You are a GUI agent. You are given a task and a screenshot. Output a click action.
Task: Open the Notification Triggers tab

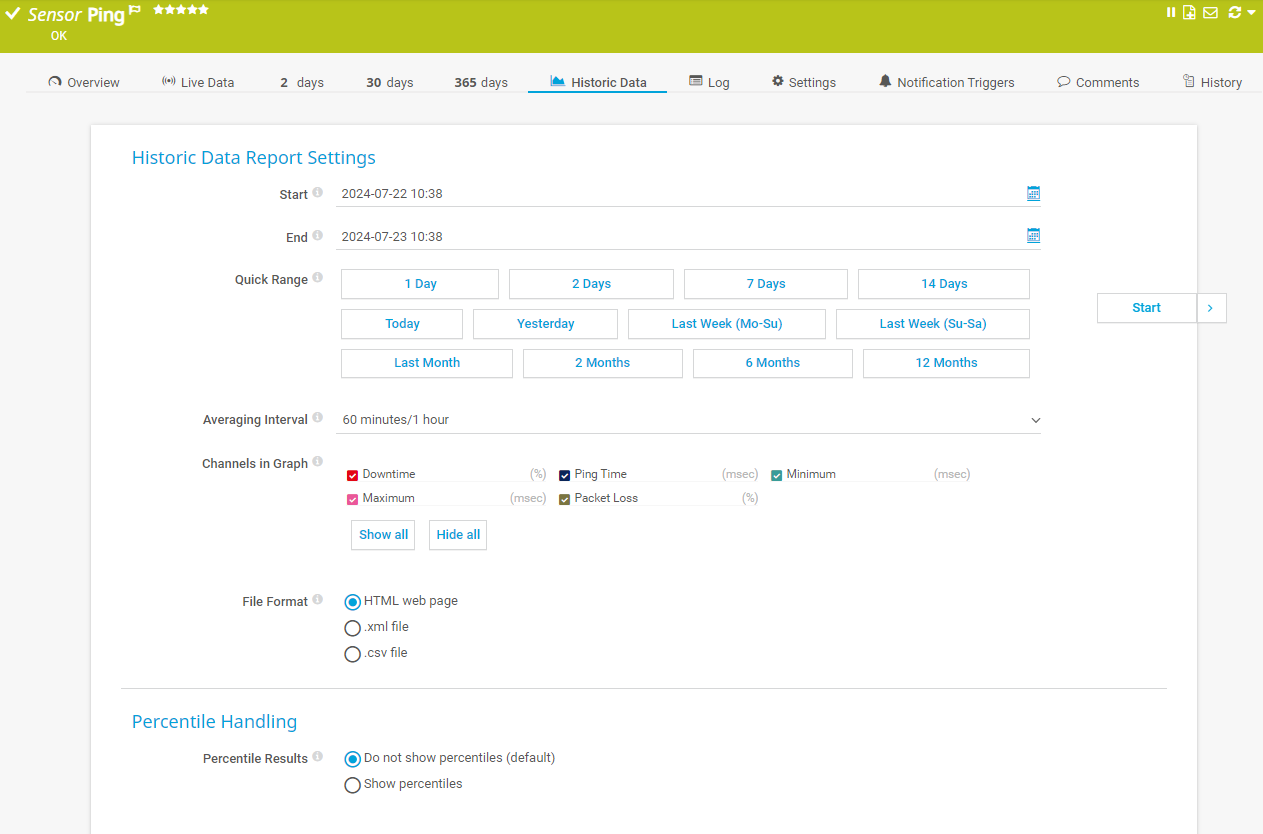tap(946, 82)
